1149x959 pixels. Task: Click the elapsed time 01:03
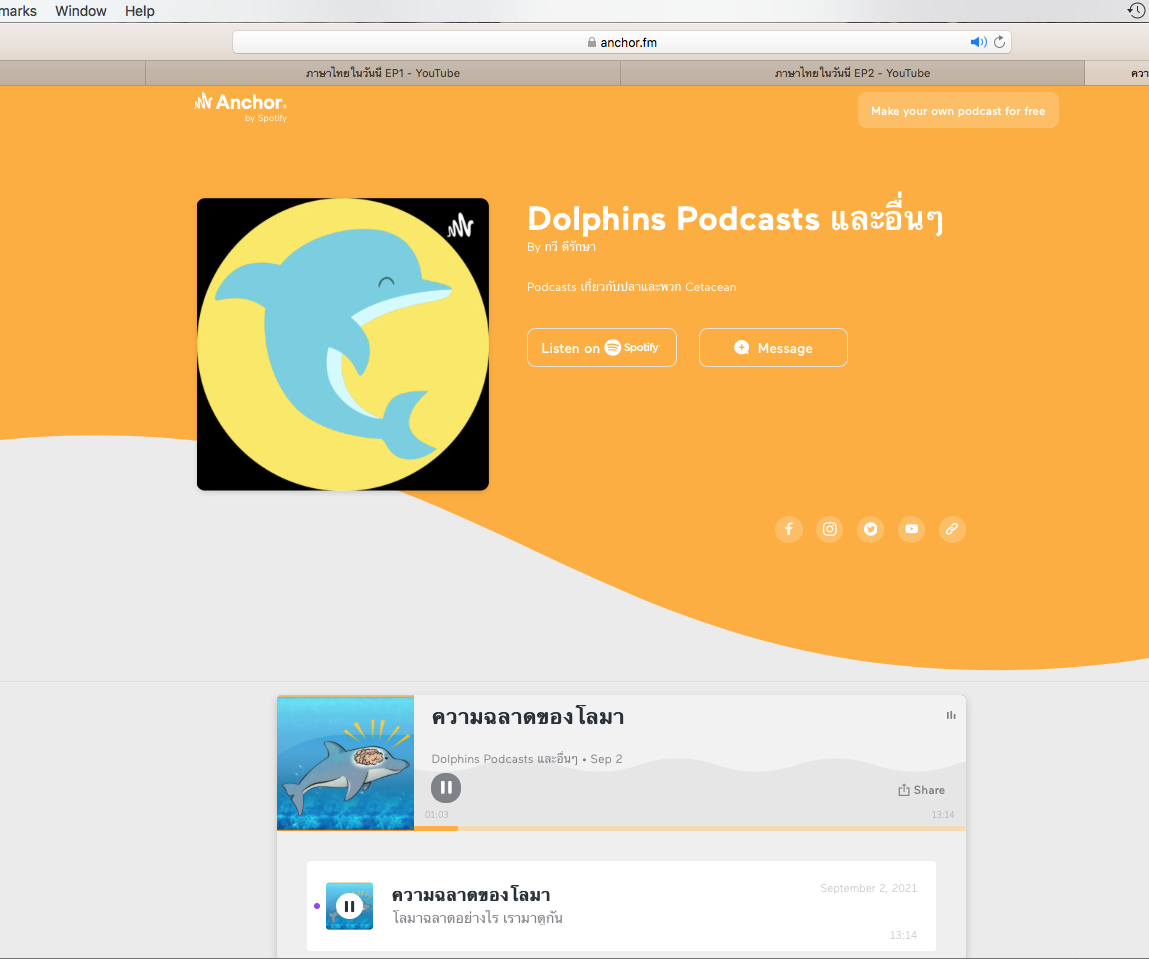coord(437,815)
